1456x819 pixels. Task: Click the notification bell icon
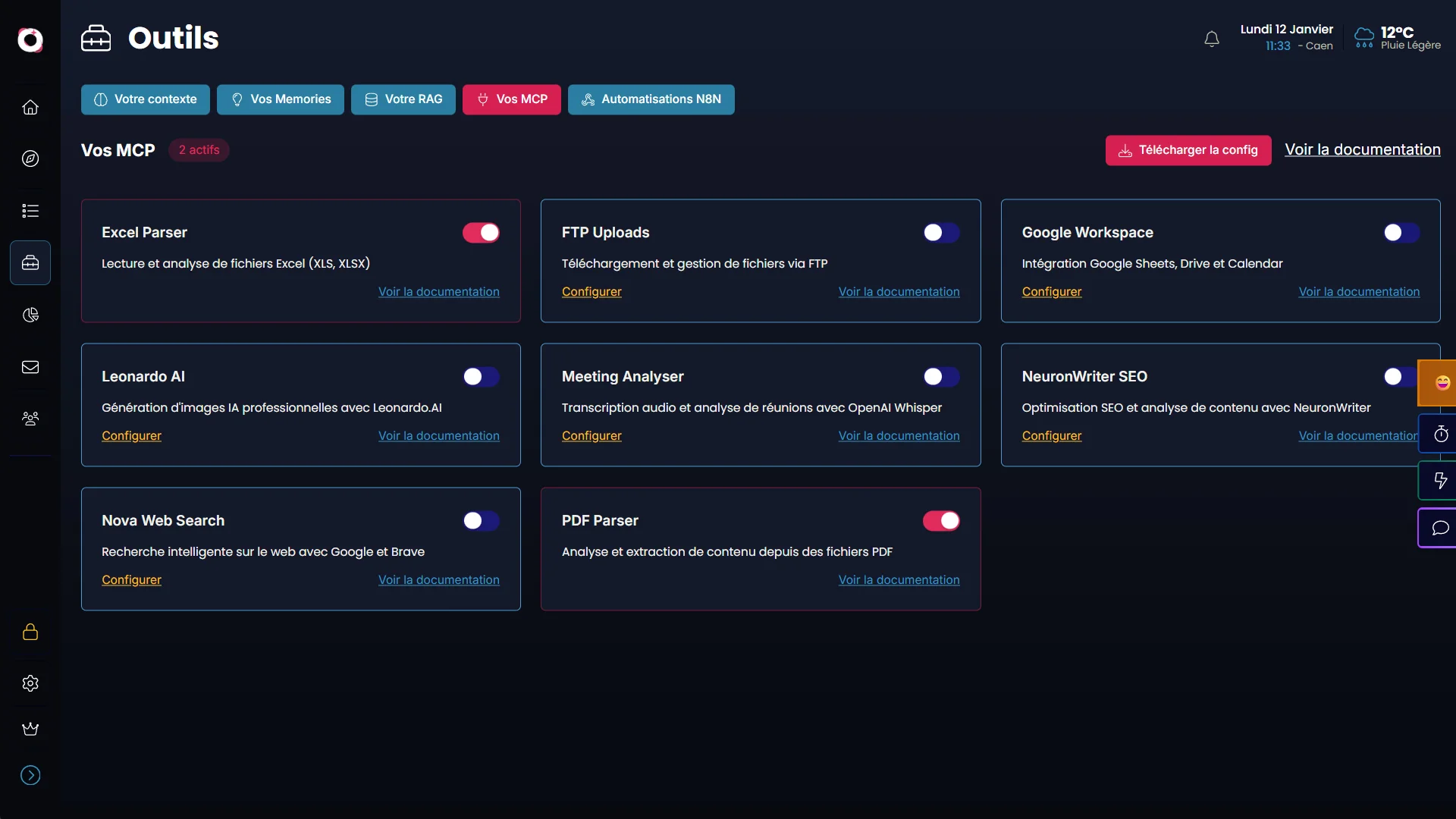1212,39
